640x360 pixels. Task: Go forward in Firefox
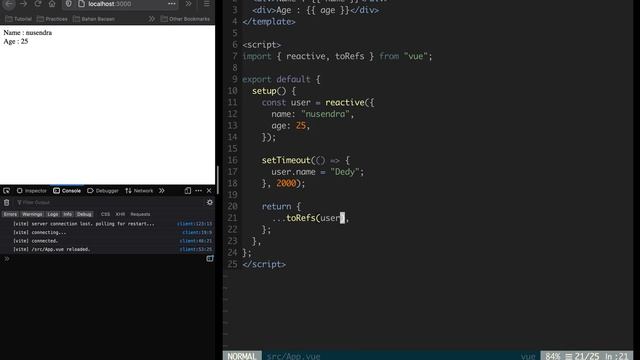point(23,4)
